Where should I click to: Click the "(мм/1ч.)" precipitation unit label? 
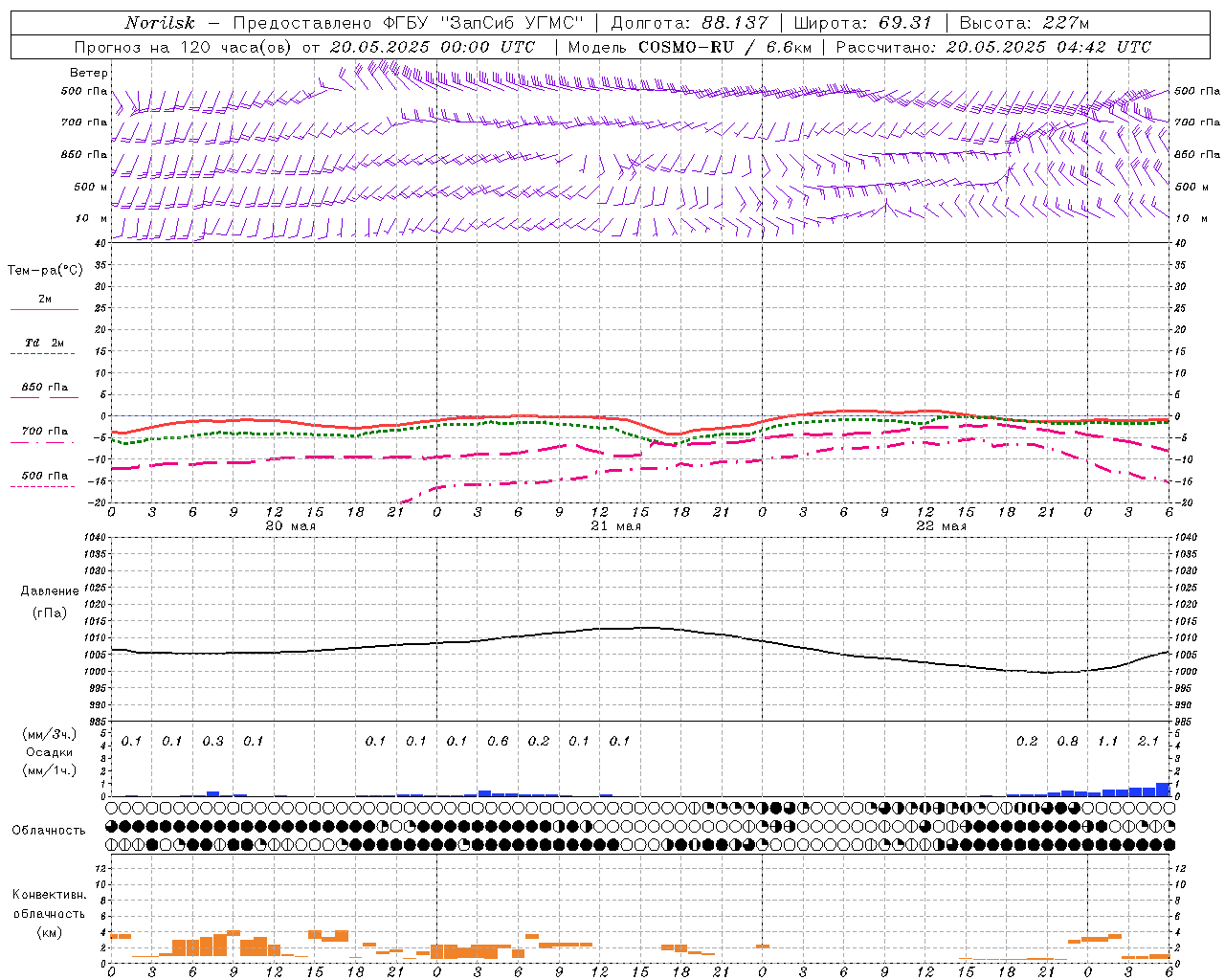[49, 769]
